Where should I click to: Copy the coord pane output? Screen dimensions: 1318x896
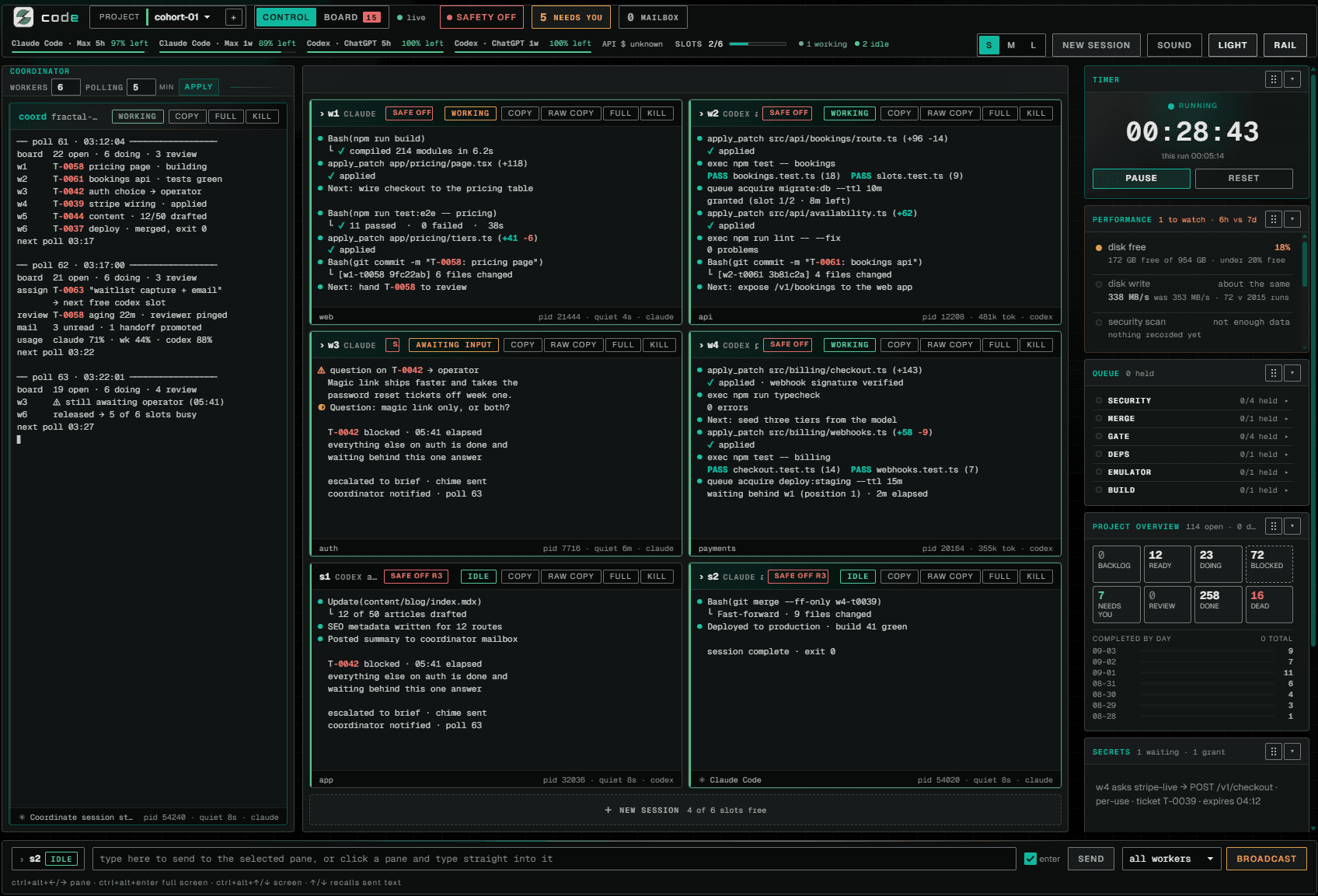coord(187,117)
